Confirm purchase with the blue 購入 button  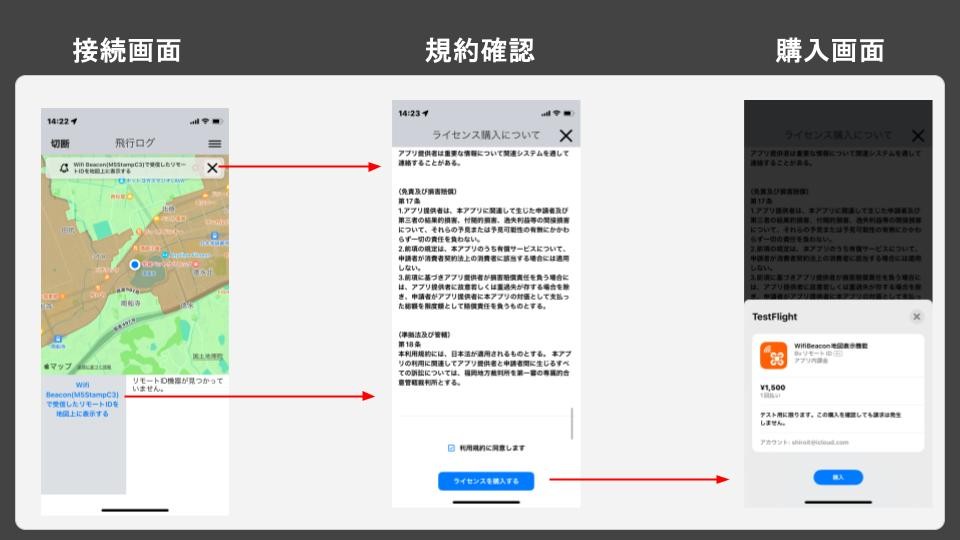(x=838, y=477)
